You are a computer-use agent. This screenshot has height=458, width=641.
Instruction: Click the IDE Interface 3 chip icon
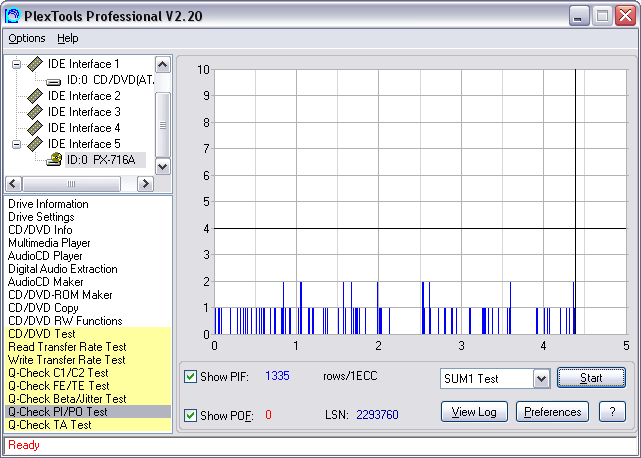35,112
